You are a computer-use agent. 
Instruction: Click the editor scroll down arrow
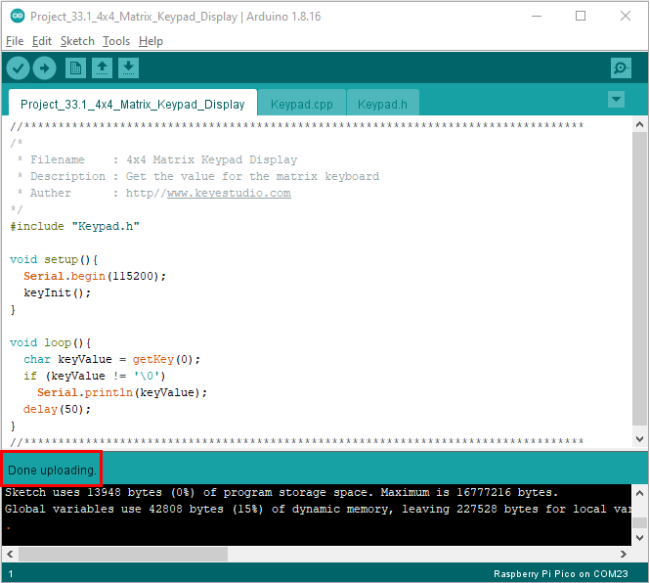pyautogui.click(x=639, y=439)
